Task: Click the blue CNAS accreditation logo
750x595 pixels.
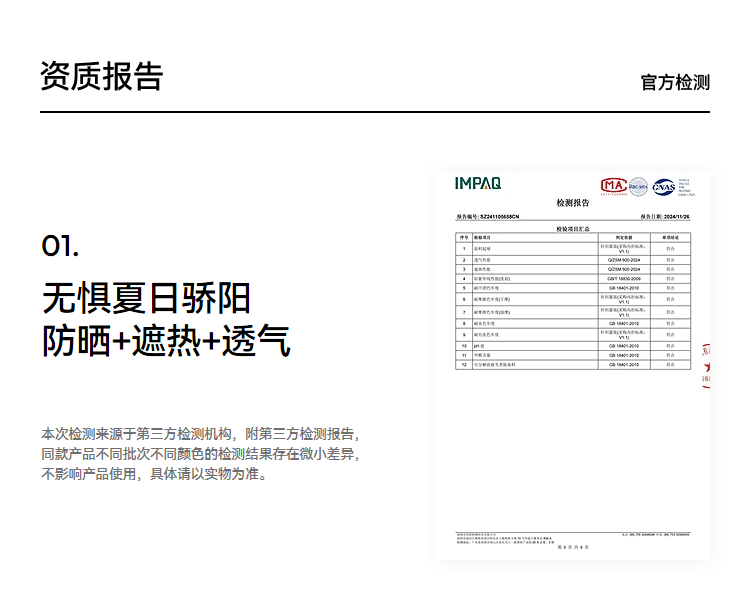Action: pos(663,187)
